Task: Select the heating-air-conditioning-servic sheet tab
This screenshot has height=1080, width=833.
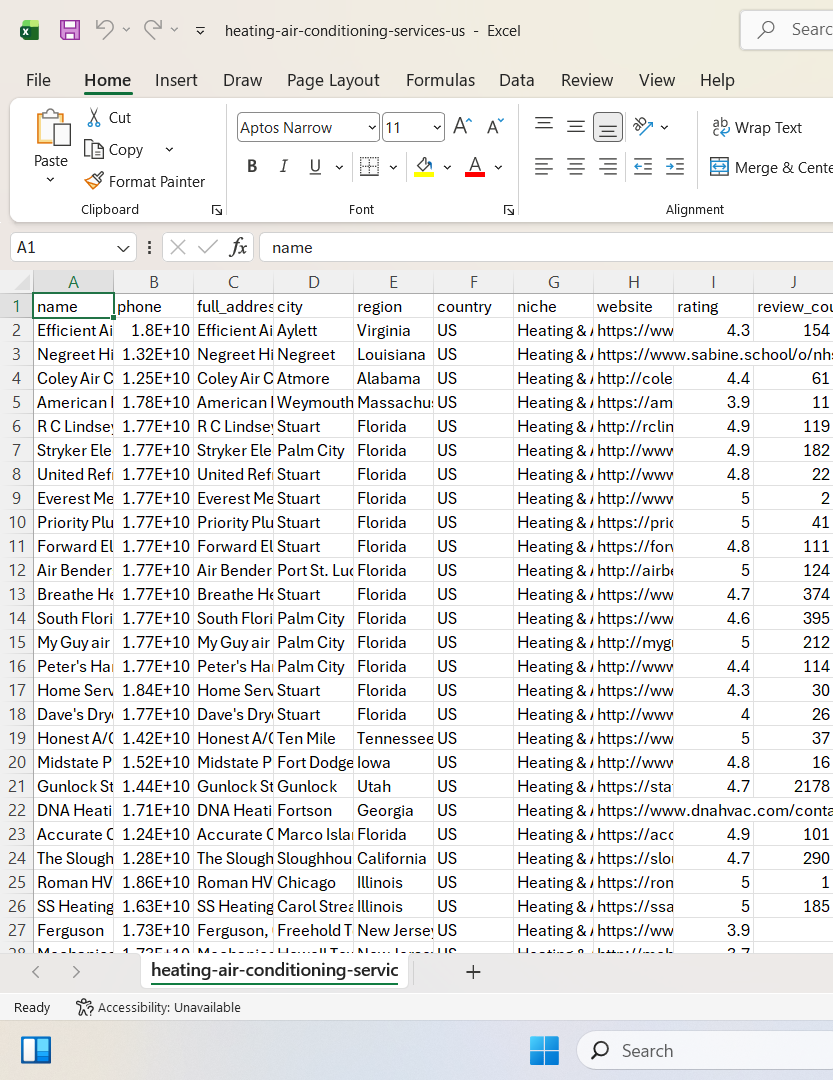Action: point(274,970)
